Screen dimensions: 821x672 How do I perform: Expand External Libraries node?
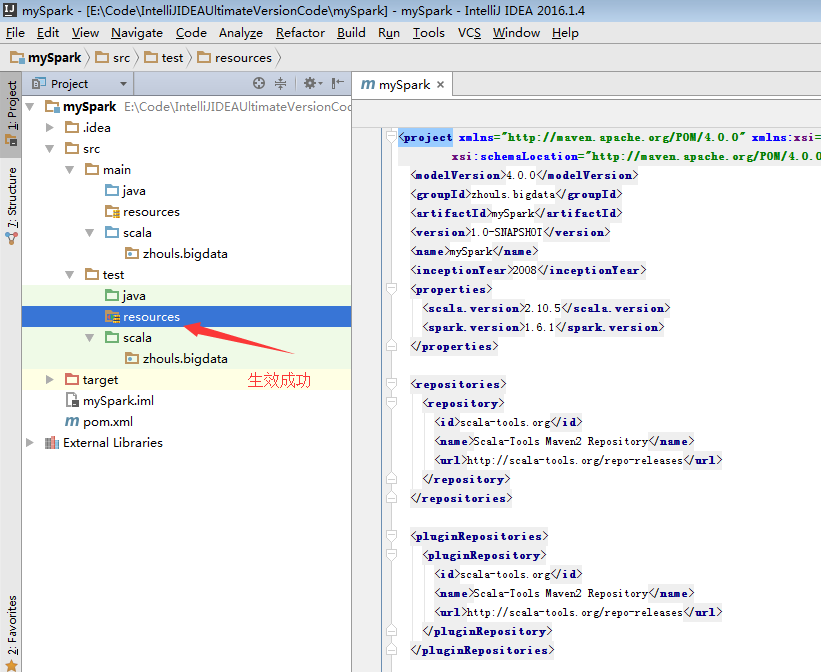(x=30, y=443)
